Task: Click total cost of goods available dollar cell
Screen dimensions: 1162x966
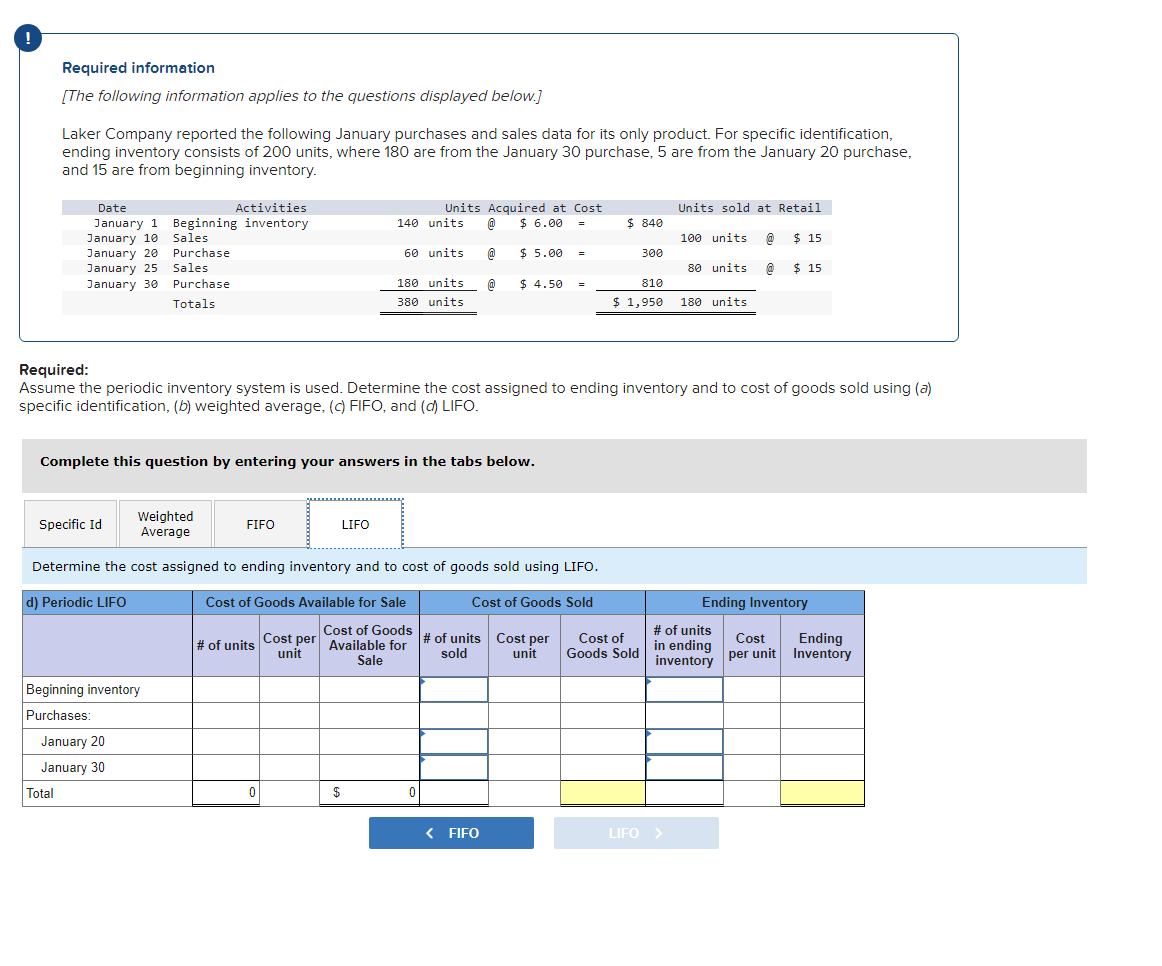Action: point(369,793)
